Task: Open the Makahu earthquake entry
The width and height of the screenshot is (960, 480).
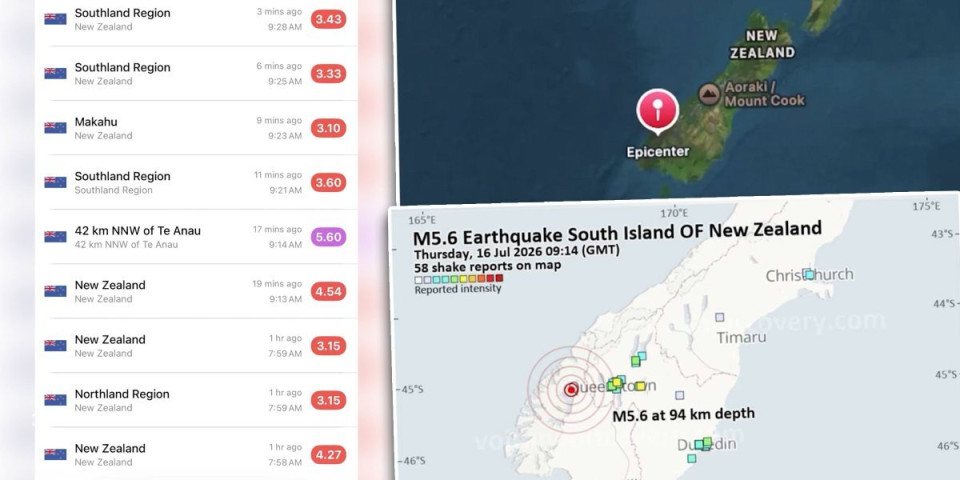Action: click(197, 128)
